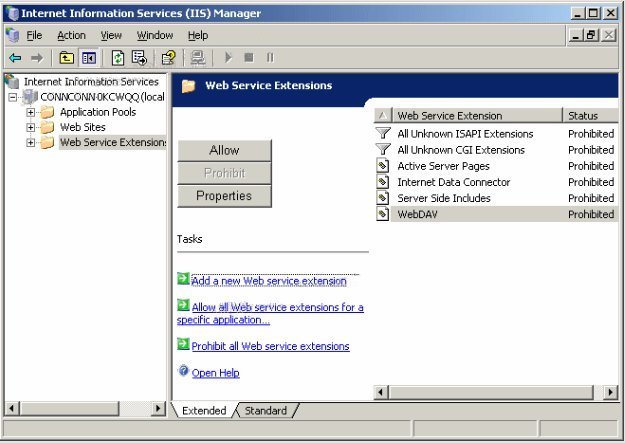Click the Back arrow toolbar icon
This screenshot has width=625, height=443.
15,58
